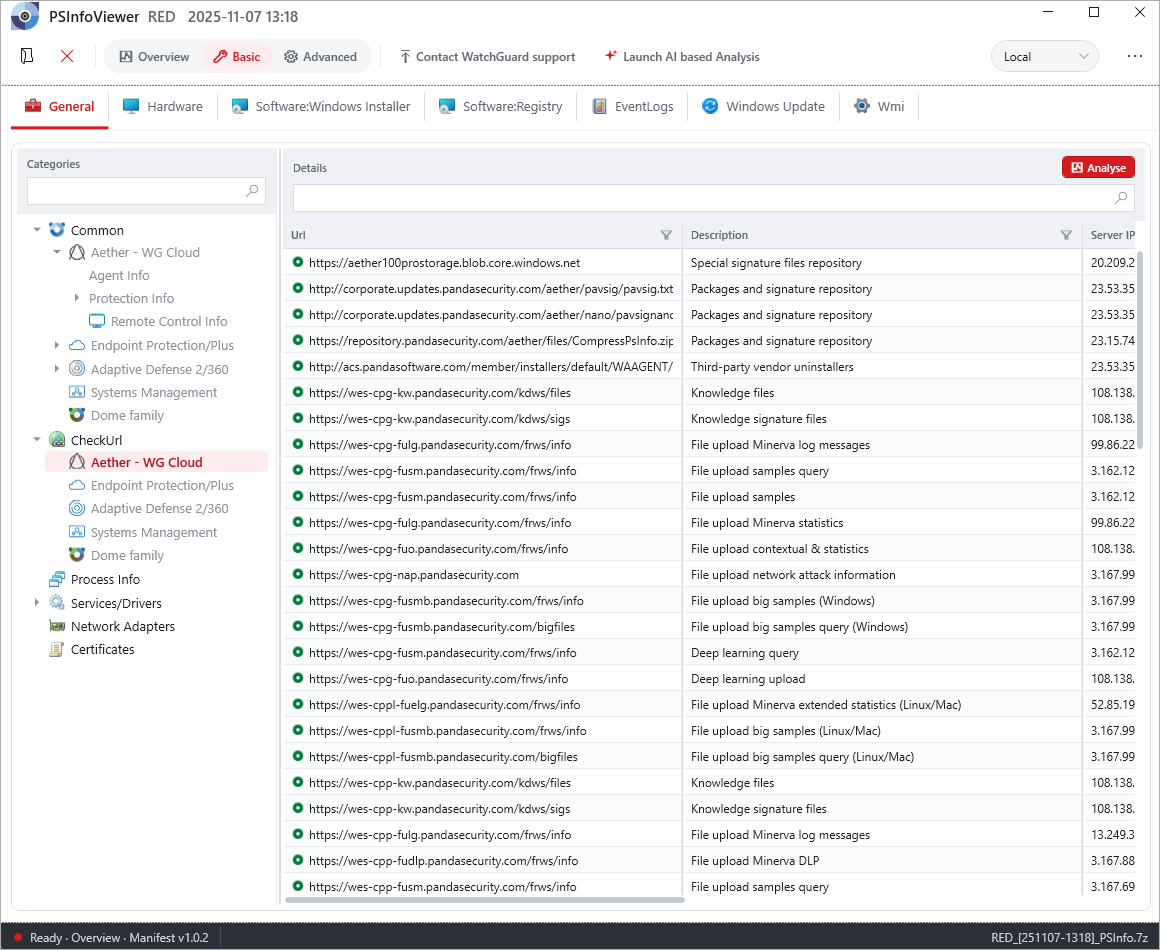
Task: Open the Url column filter icon
Action: tap(667, 235)
